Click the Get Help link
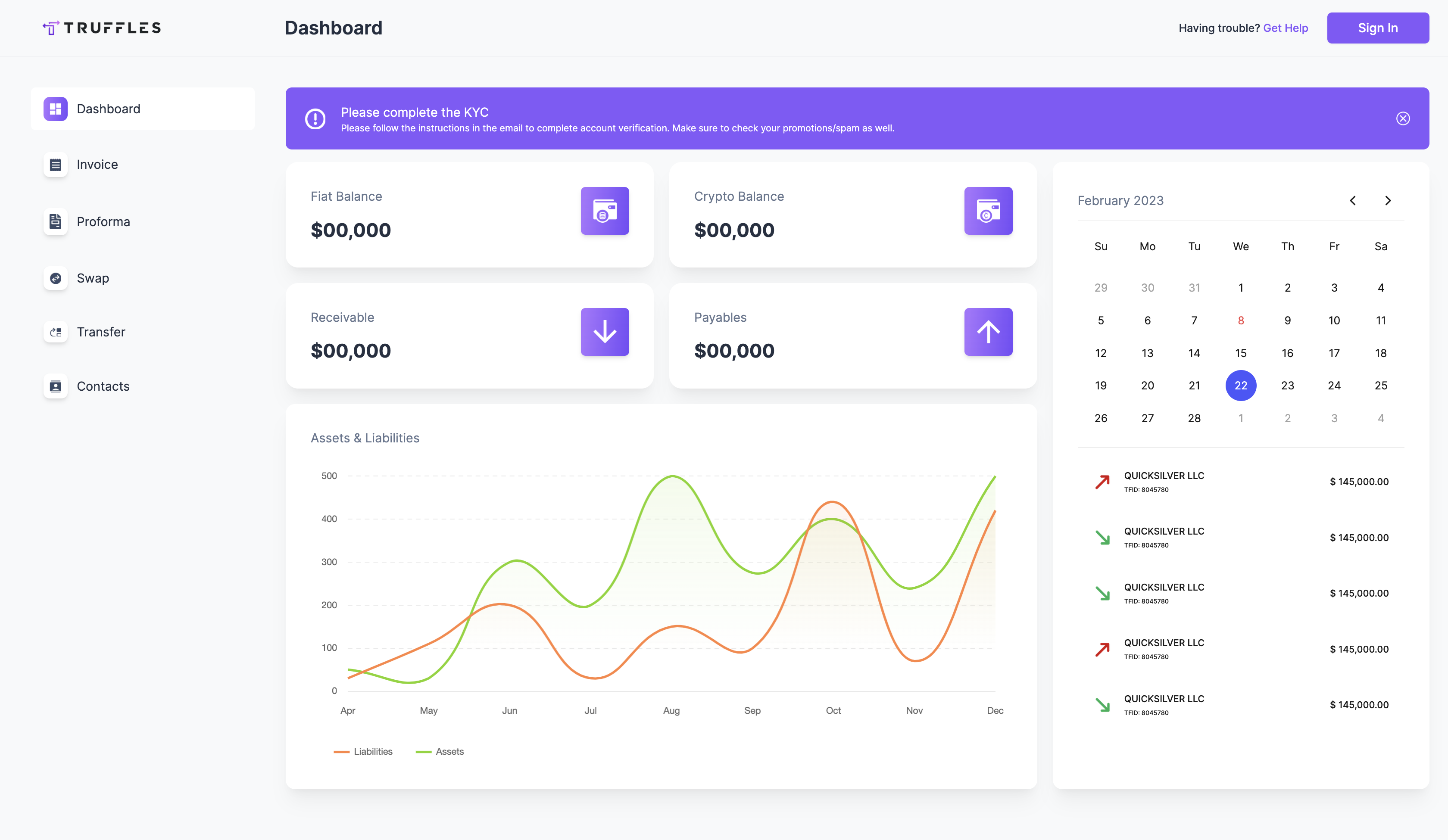 click(x=1286, y=28)
